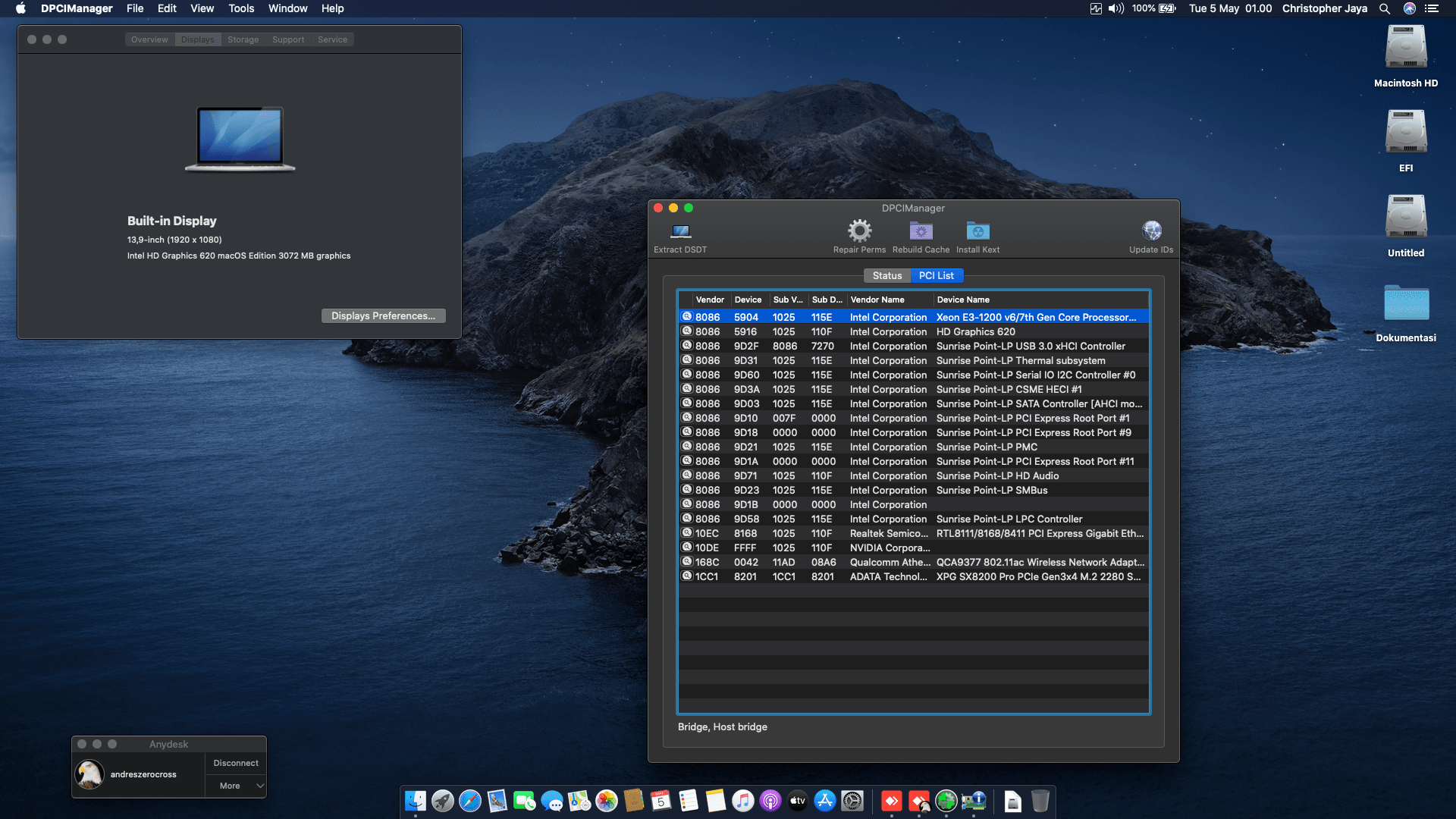Open Reminders from the dock
The width and height of the screenshot is (1456, 819).
tap(689, 801)
